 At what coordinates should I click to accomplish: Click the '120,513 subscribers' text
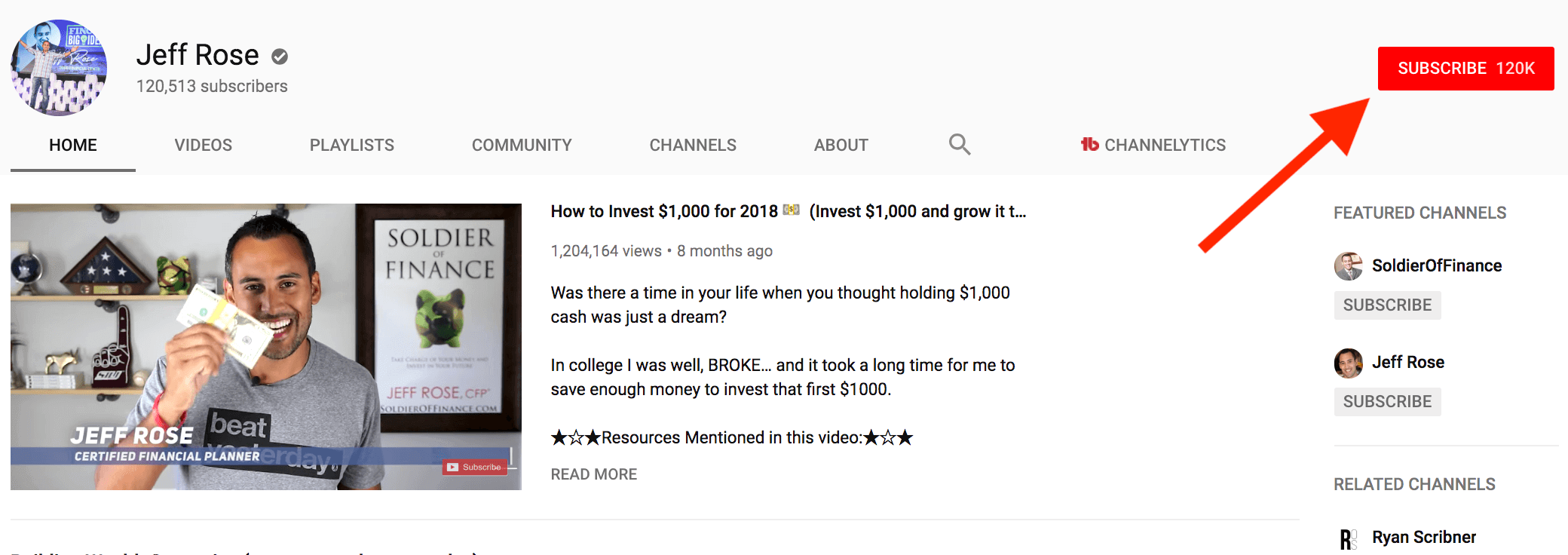(x=212, y=87)
